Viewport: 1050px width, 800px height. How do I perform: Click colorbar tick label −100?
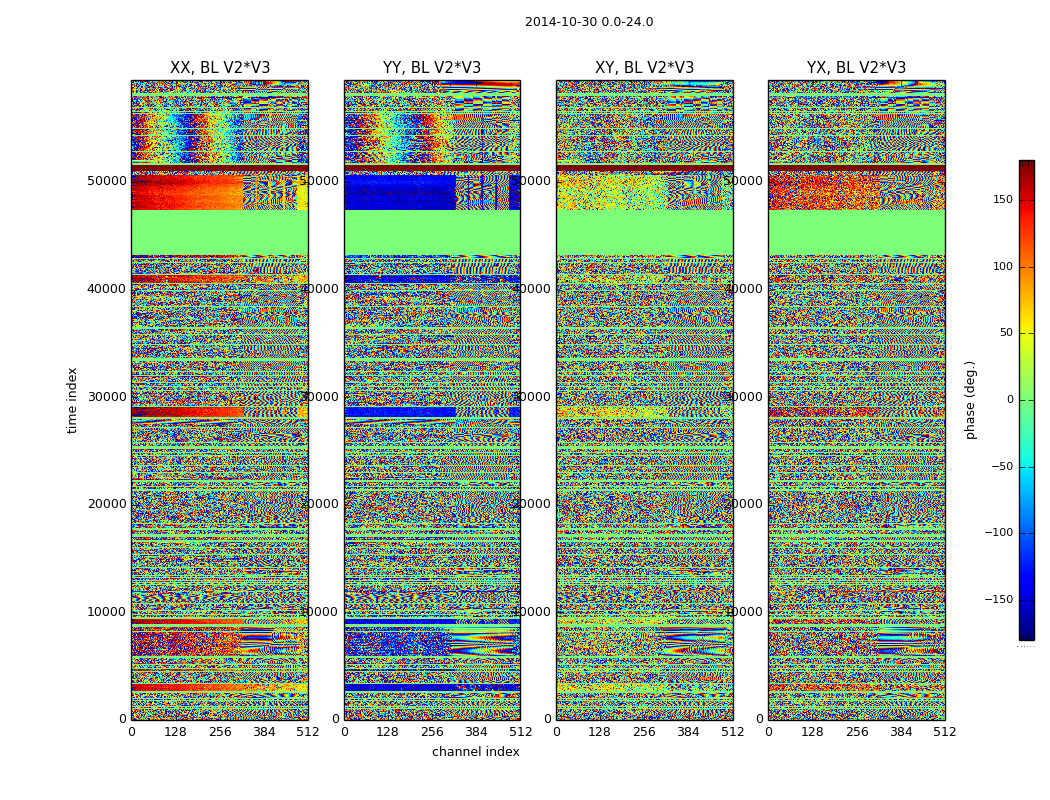point(998,533)
